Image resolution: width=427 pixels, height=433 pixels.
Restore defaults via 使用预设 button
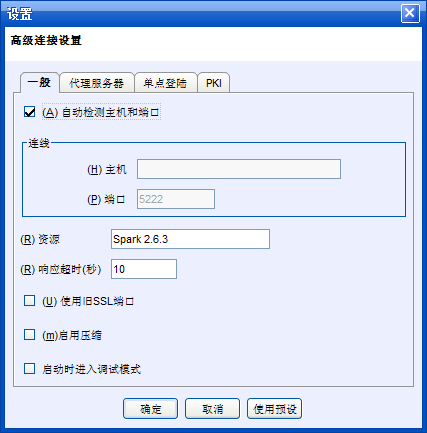click(x=274, y=408)
